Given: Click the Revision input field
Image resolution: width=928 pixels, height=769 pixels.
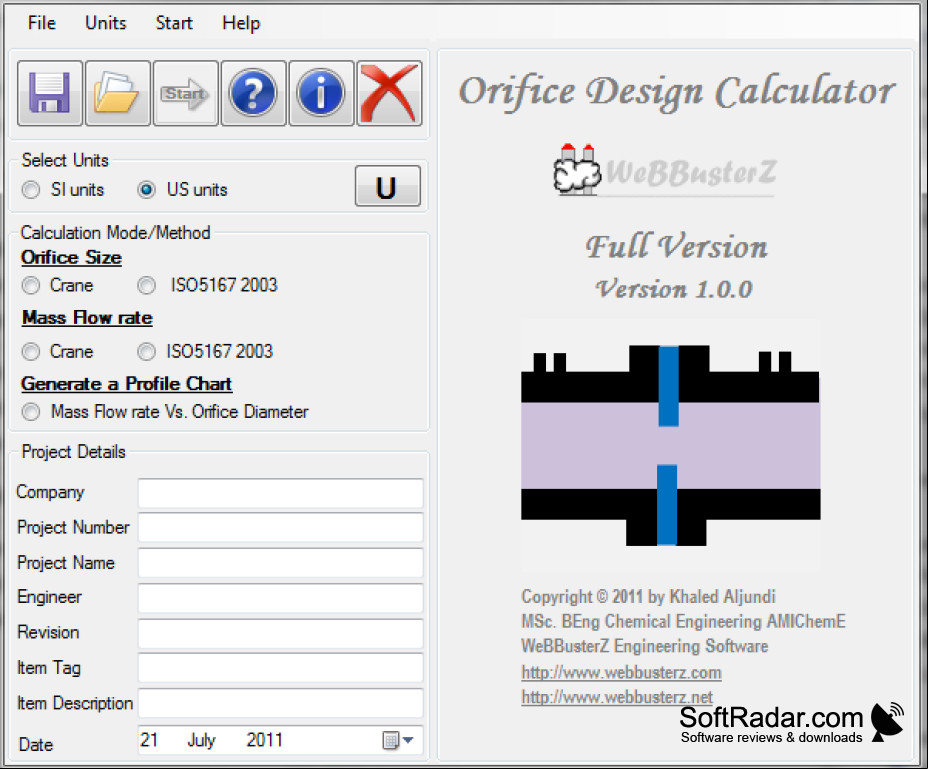Looking at the screenshot, I should point(281,633).
